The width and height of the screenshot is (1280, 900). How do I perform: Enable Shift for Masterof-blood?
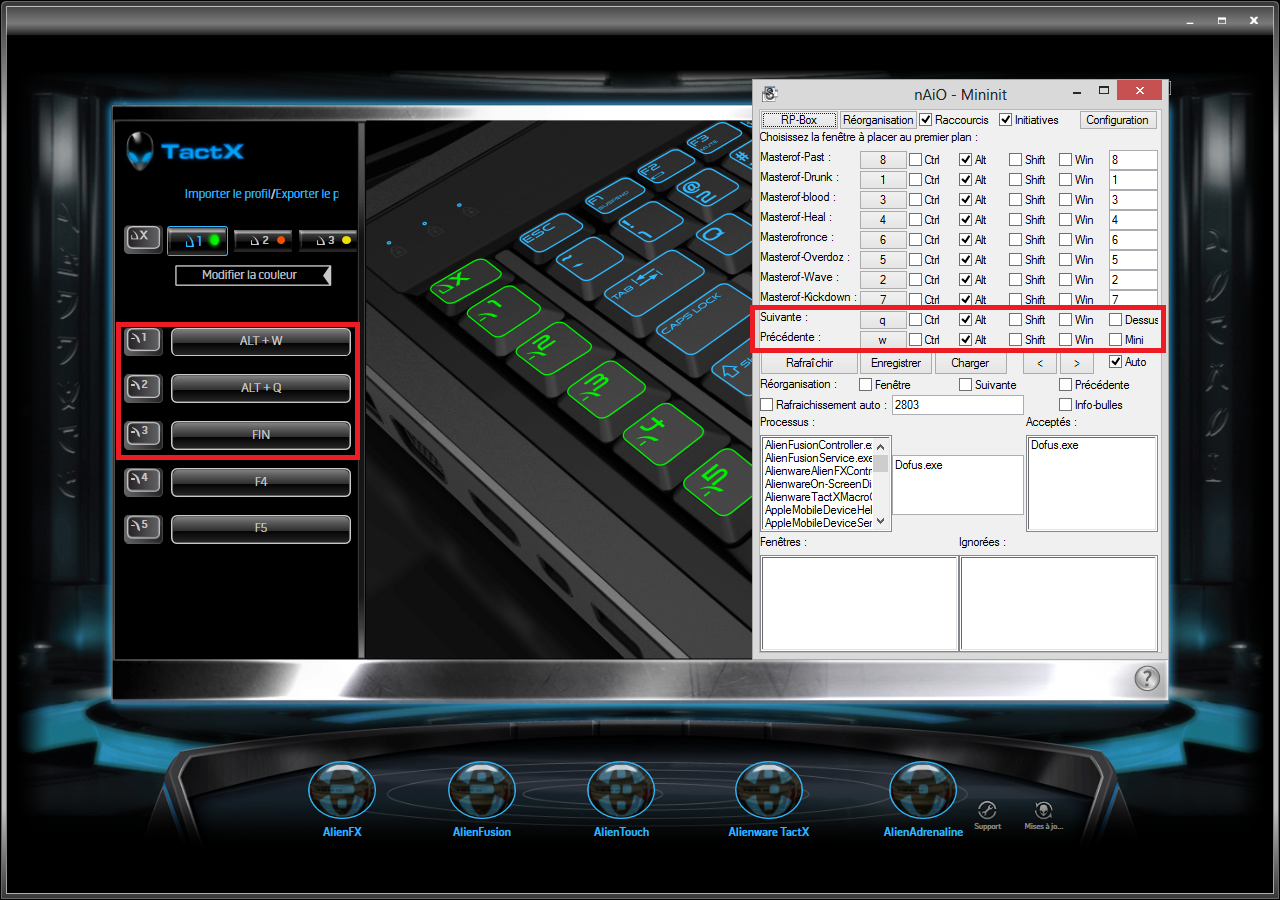tap(1015, 199)
